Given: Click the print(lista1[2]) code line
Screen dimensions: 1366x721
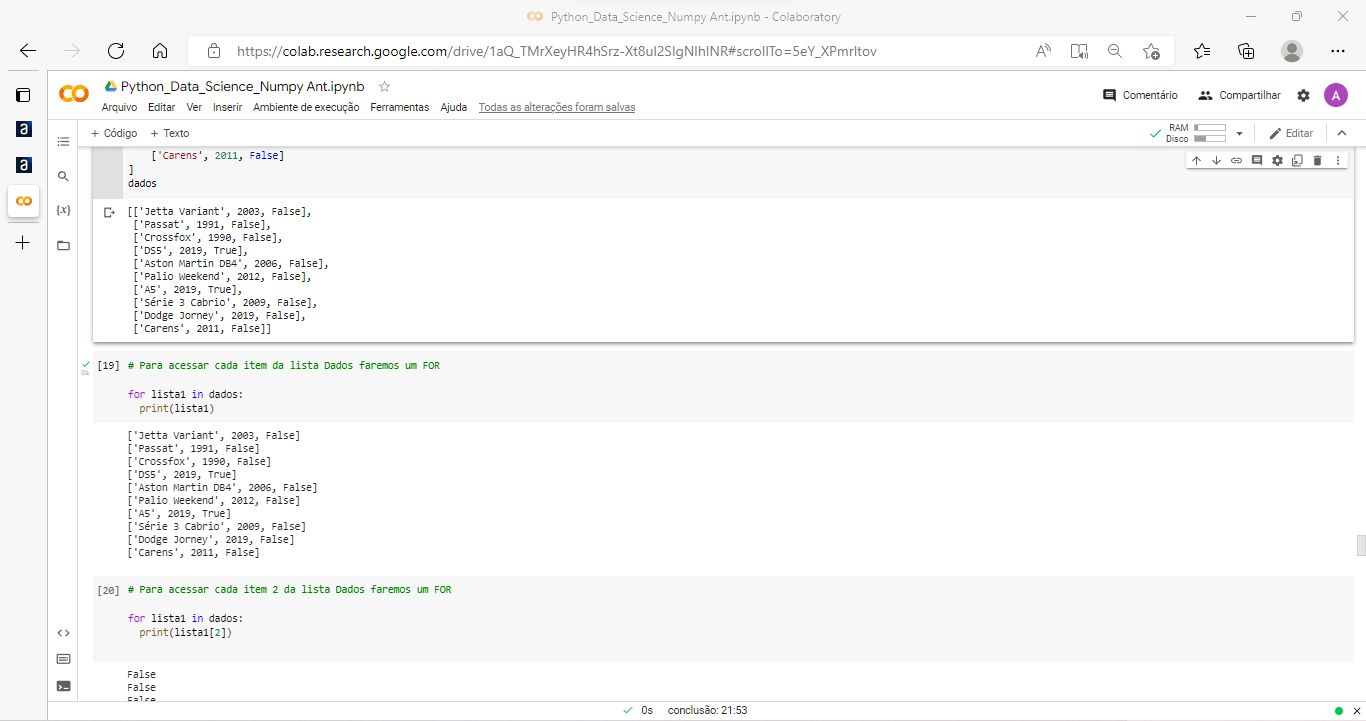Looking at the screenshot, I should pyautogui.click(x=186, y=632).
